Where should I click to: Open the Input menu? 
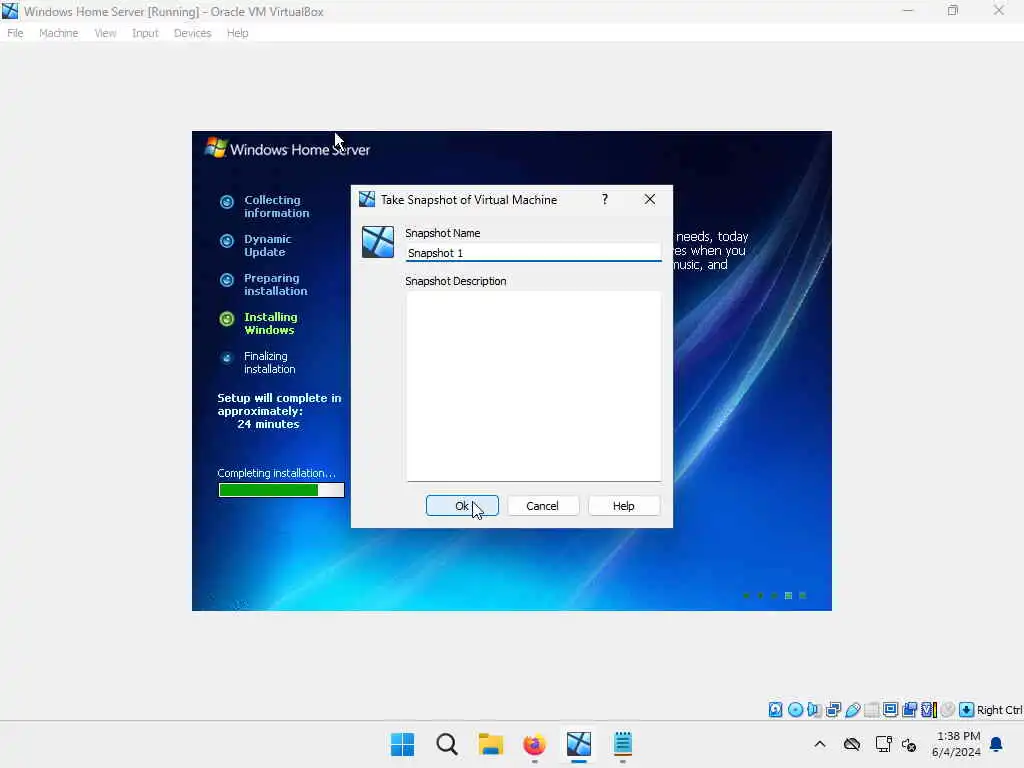tap(145, 33)
